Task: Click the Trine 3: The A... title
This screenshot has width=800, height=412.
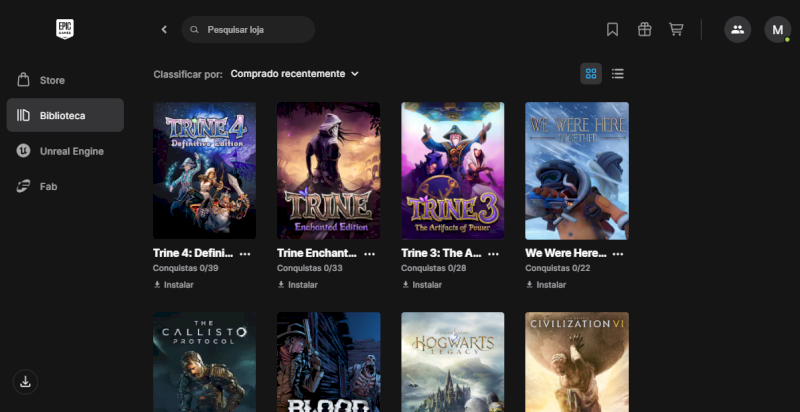Action: (x=441, y=253)
